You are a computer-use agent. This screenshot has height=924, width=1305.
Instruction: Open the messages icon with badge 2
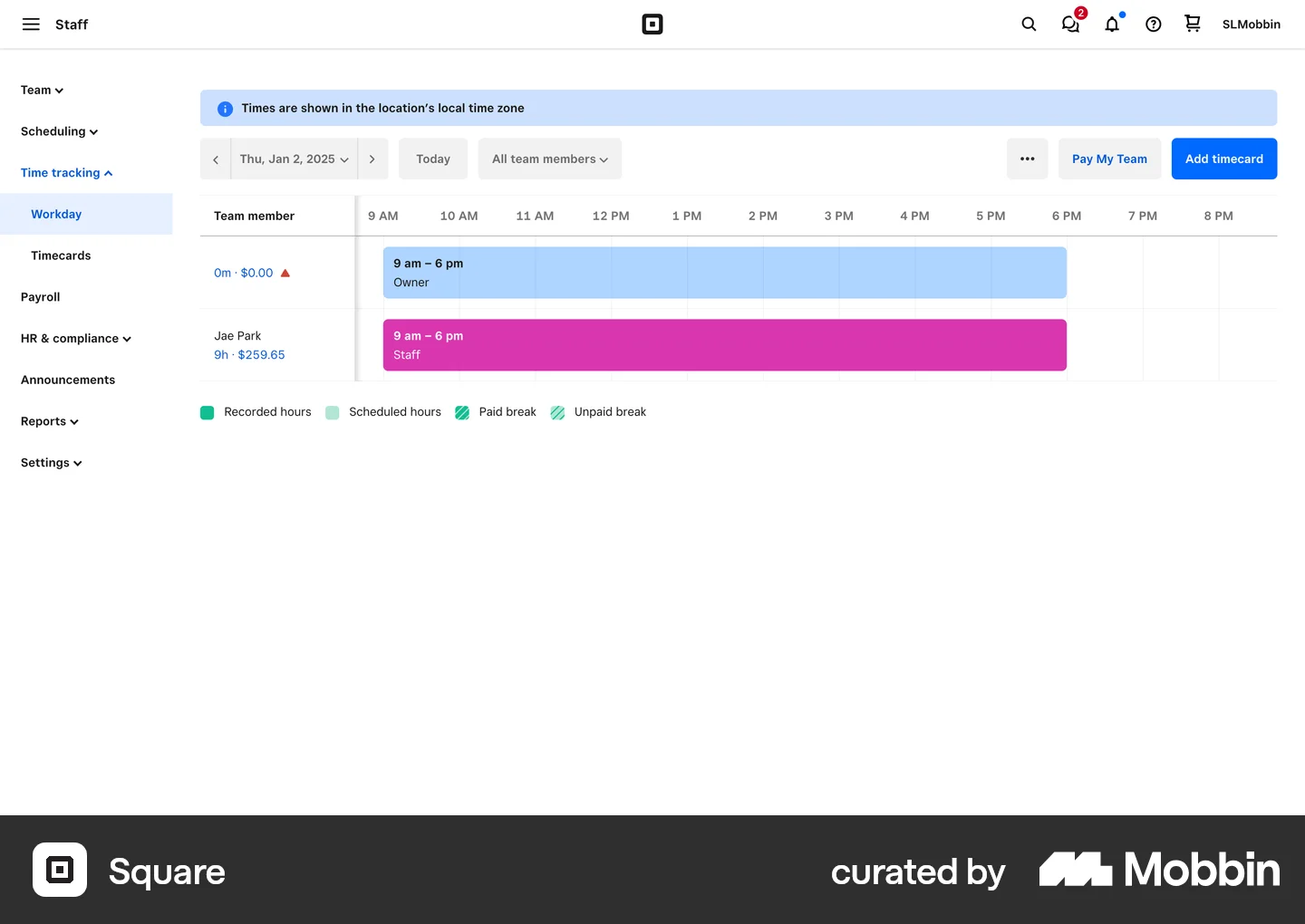[x=1071, y=24]
